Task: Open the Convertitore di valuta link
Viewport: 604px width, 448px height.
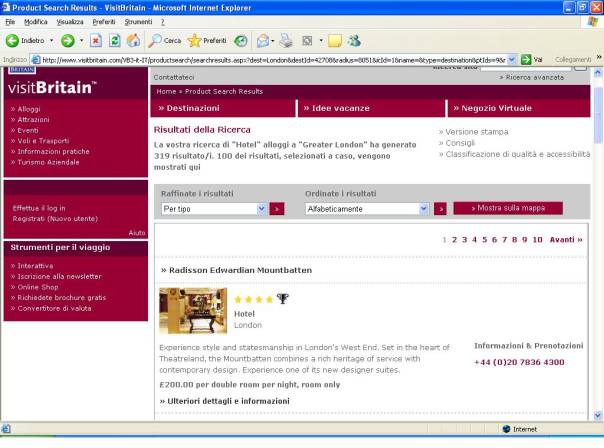Action: (54, 308)
